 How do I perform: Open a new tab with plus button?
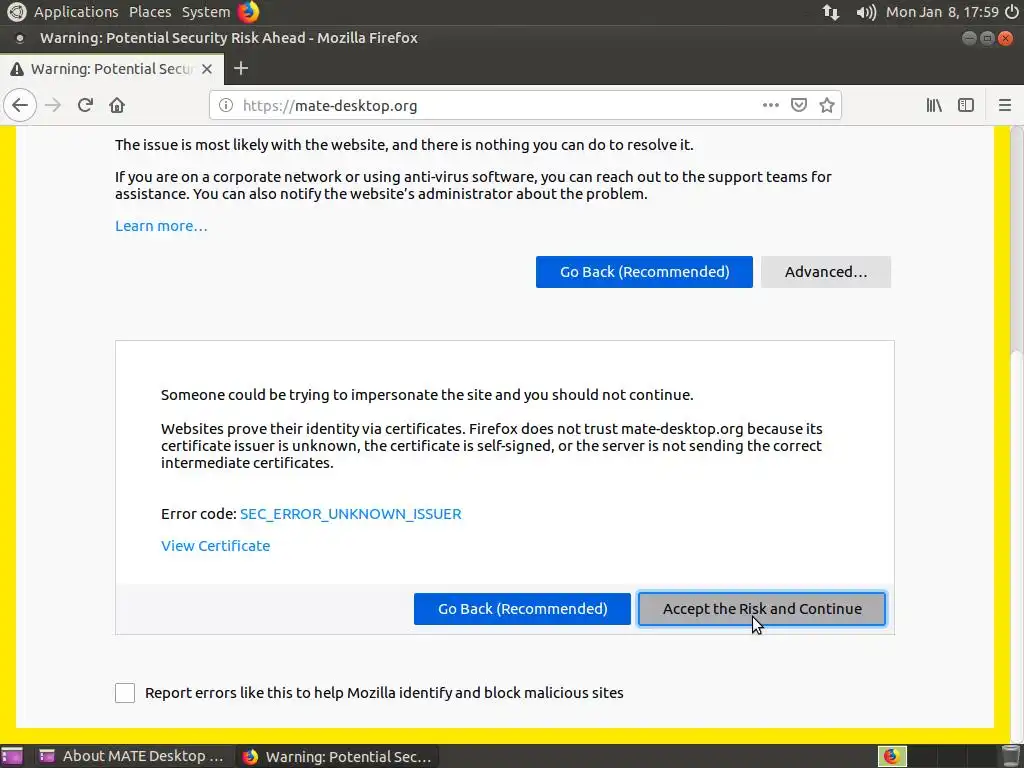pyautogui.click(x=241, y=69)
